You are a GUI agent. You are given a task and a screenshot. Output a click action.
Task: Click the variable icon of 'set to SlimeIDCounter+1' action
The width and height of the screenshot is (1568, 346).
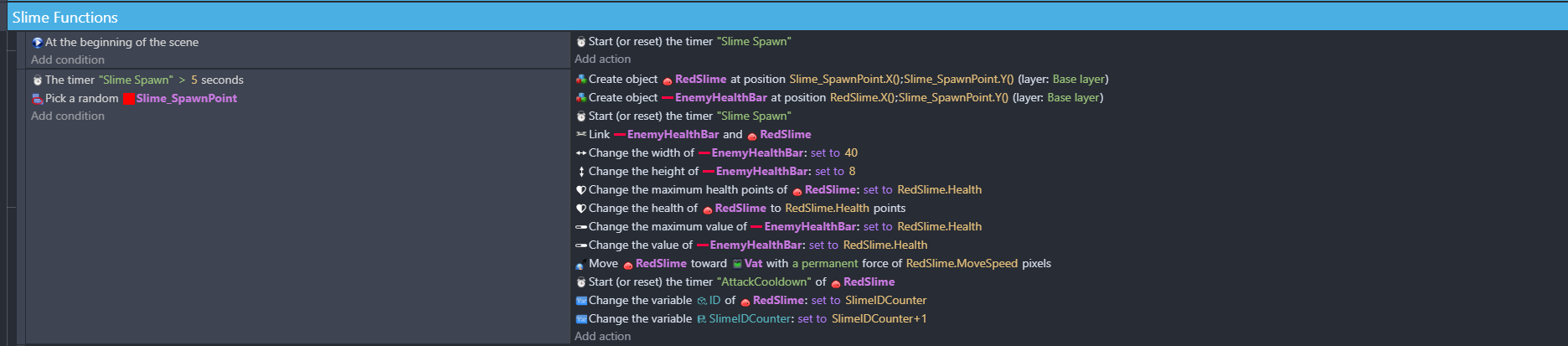point(581,319)
